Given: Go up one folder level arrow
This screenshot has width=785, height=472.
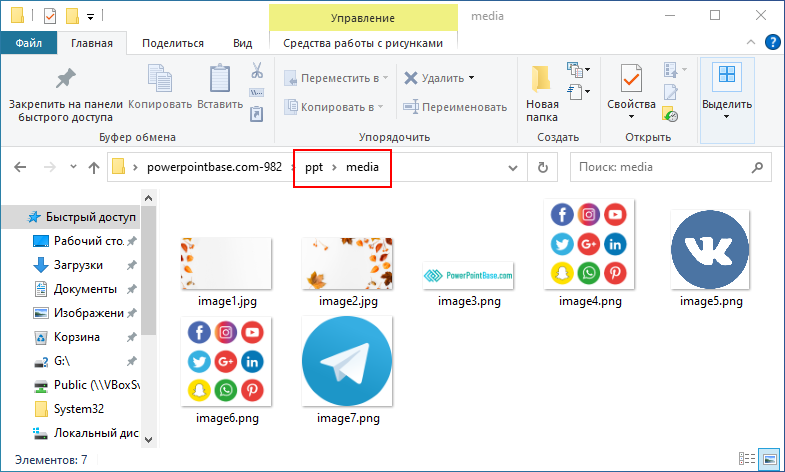Looking at the screenshot, I should click(94, 167).
